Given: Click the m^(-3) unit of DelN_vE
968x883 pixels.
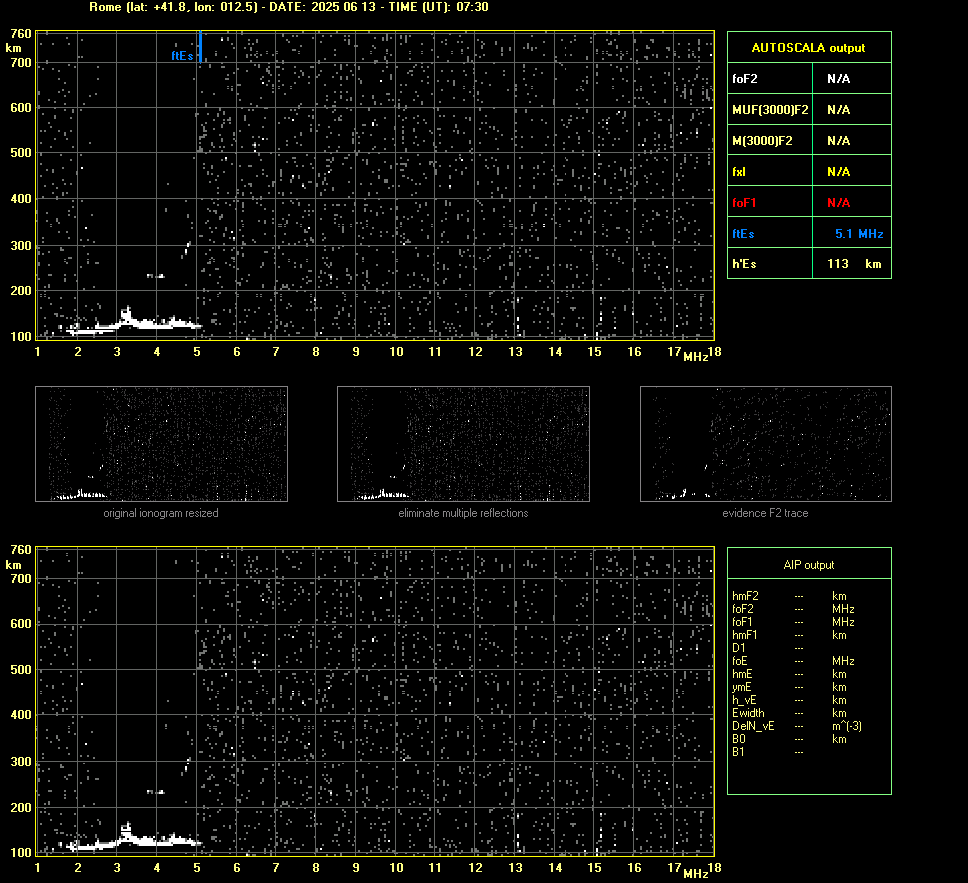Looking at the screenshot, I should click(846, 726).
